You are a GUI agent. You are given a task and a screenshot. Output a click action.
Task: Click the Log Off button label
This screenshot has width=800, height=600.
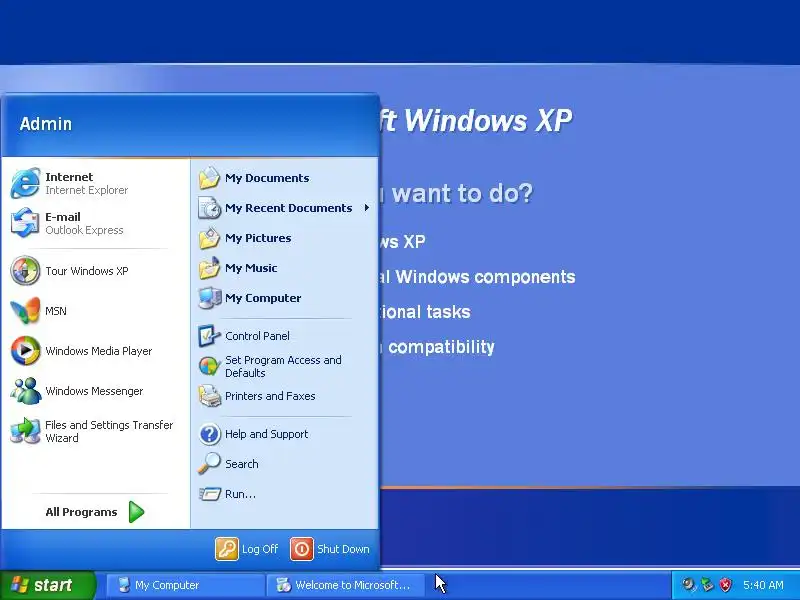click(x=260, y=549)
